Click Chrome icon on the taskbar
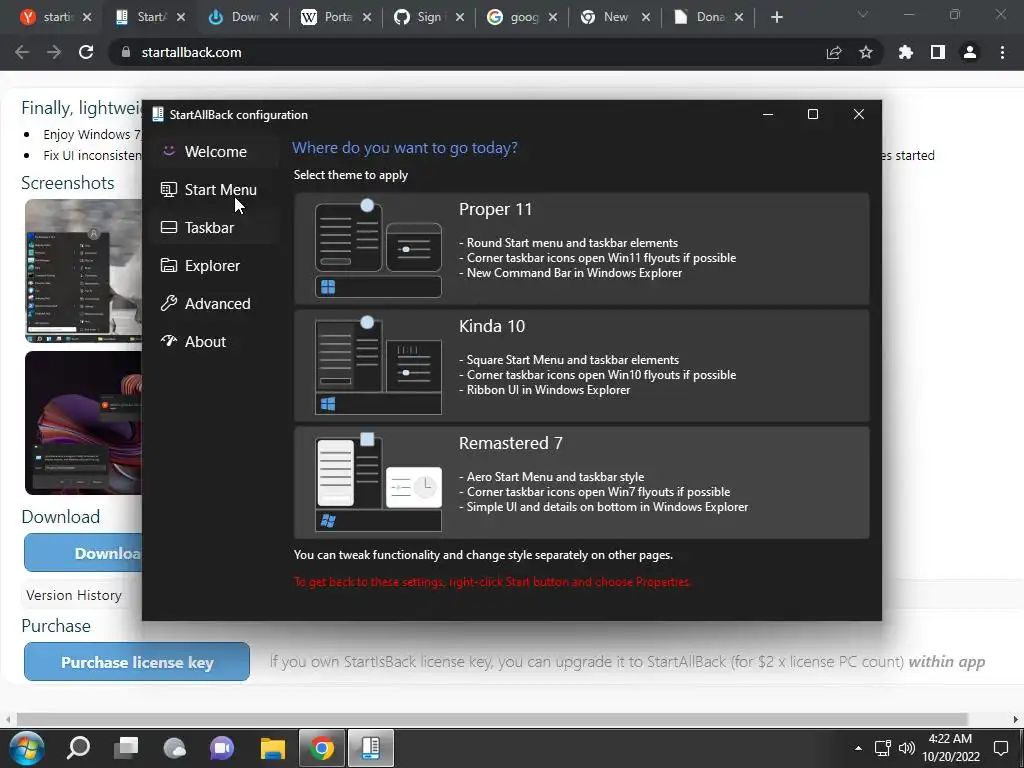 click(x=322, y=748)
